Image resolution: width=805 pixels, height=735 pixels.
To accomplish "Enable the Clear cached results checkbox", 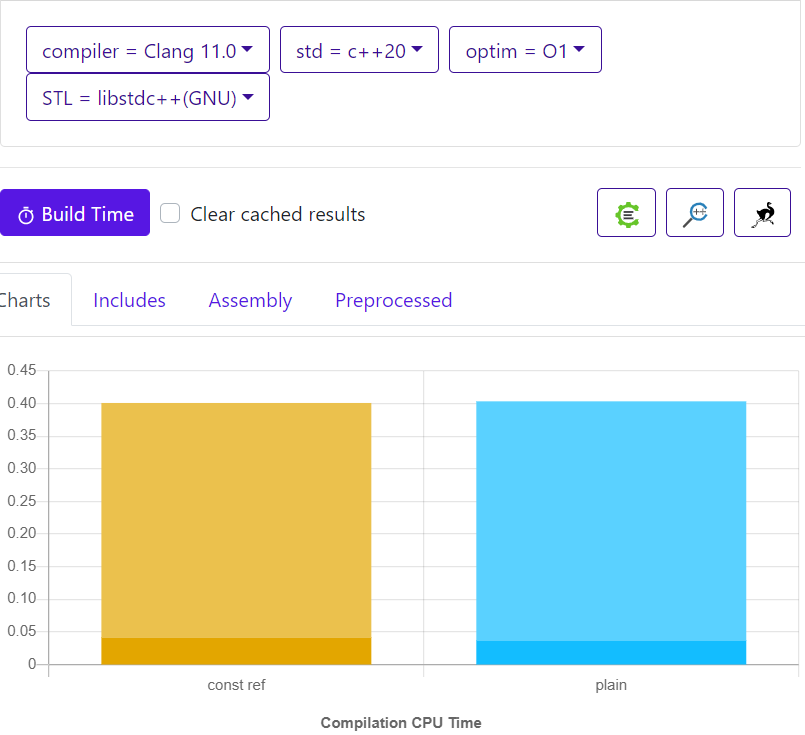I will (171, 214).
